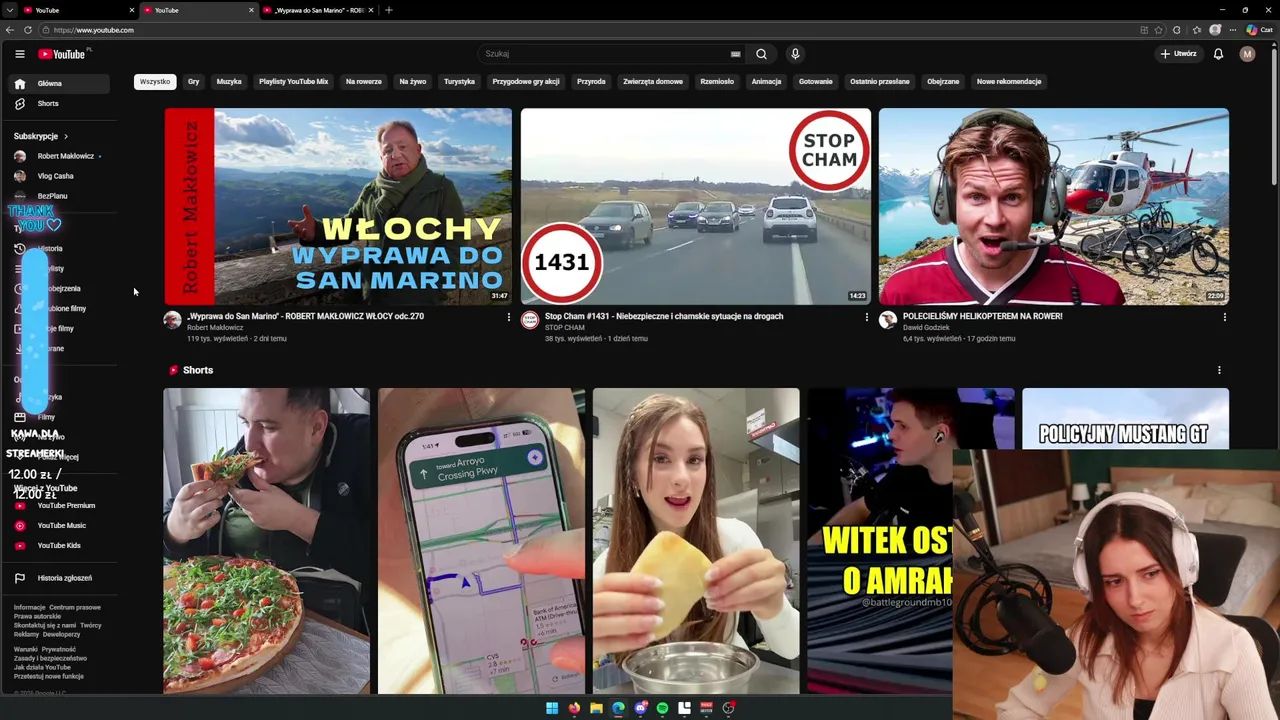Viewport: 1280px width, 720px height.
Task: Open Shorts in the sidebar
Action: 59,104
